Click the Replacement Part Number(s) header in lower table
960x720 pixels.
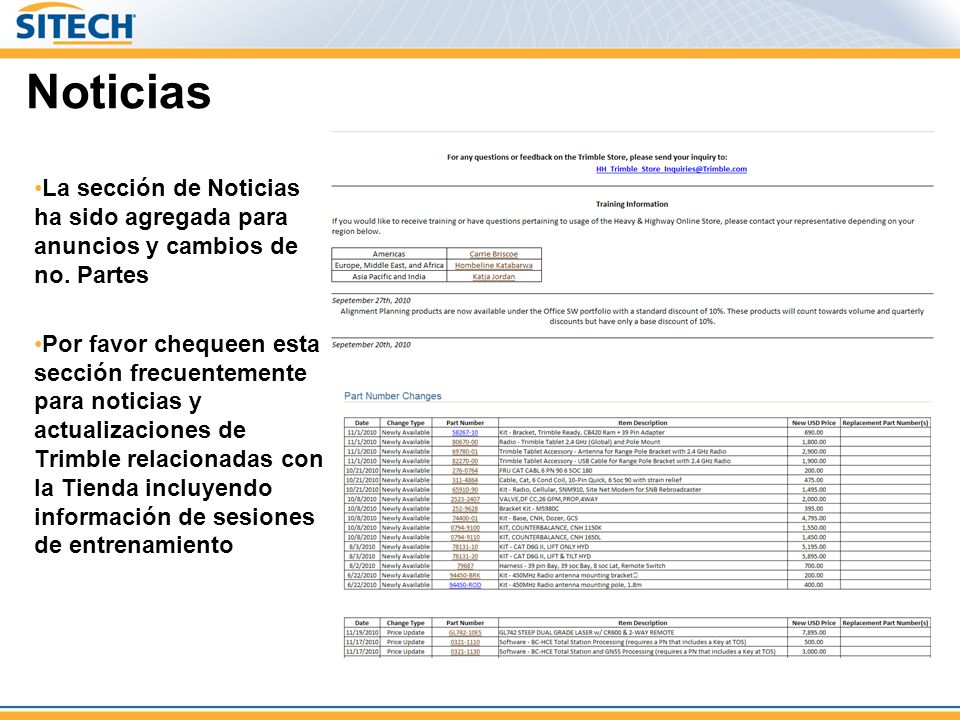point(885,623)
